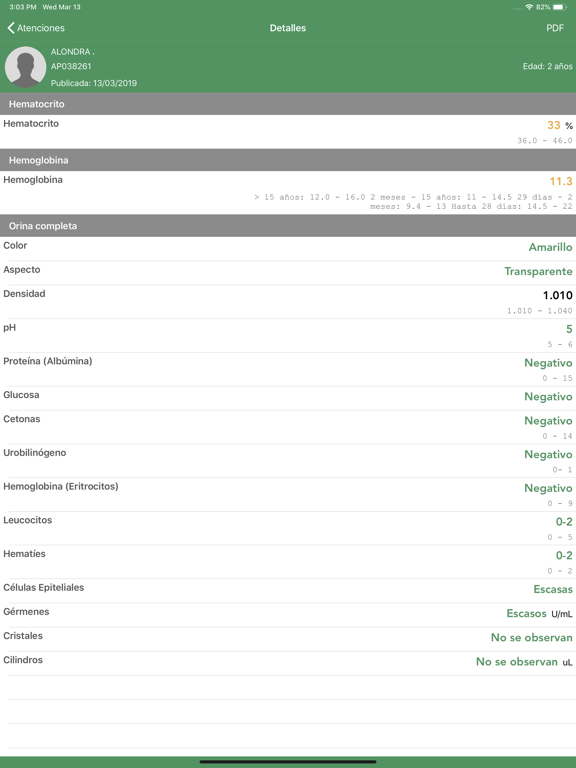
Task: Select the Aspecto value Transparente
Action: 538,271
